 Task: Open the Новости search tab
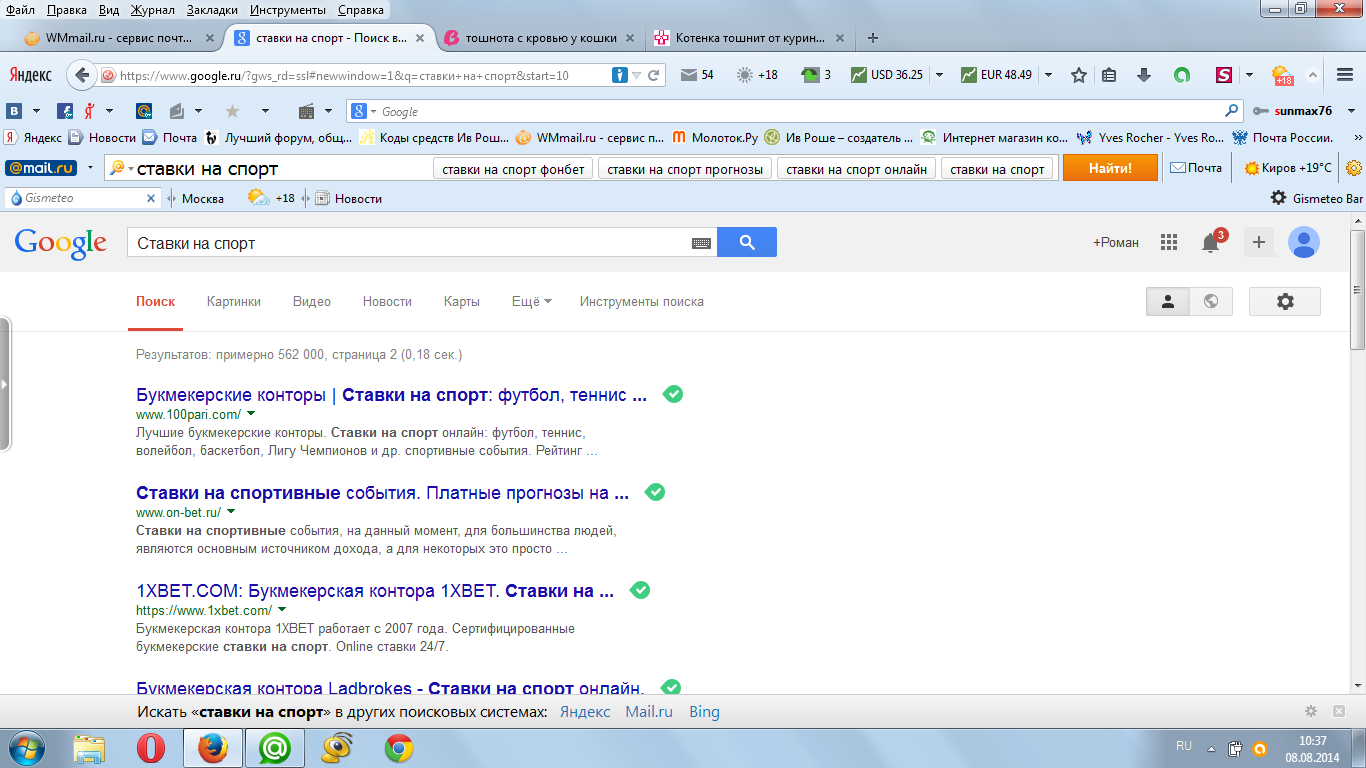(x=387, y=301)
